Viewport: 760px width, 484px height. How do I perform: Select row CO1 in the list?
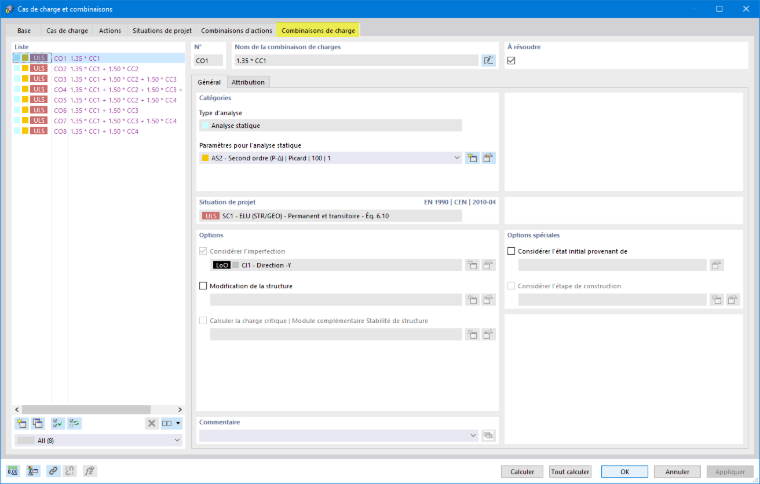click(98, 58)
